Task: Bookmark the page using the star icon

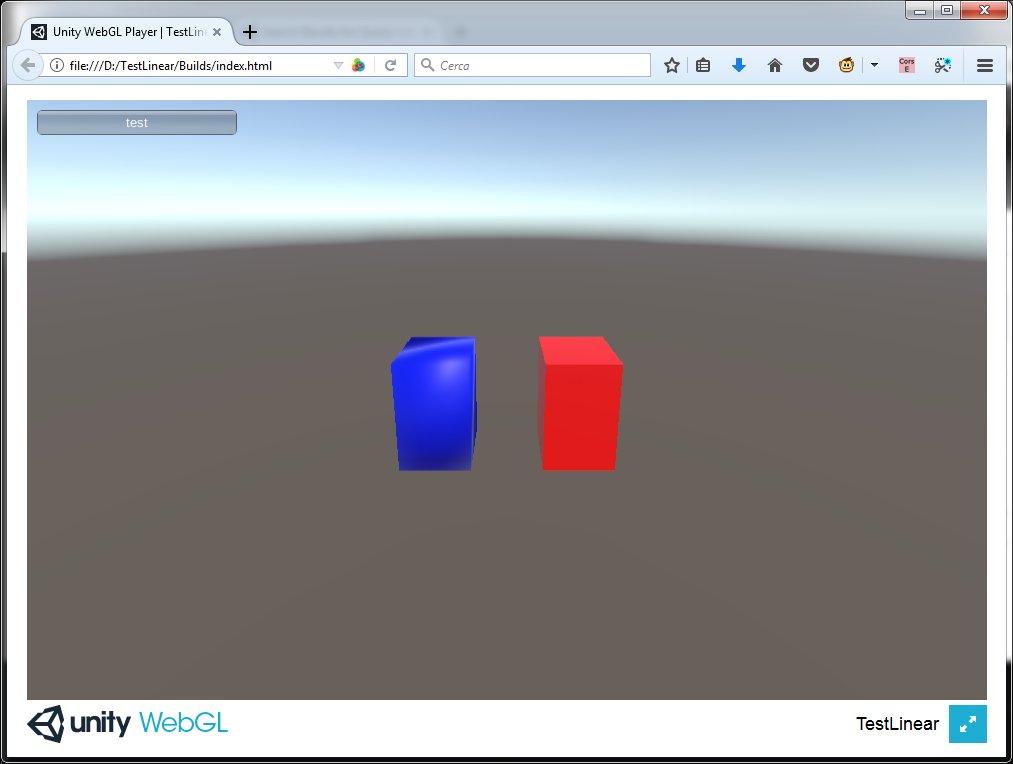Action: point(671,64)
